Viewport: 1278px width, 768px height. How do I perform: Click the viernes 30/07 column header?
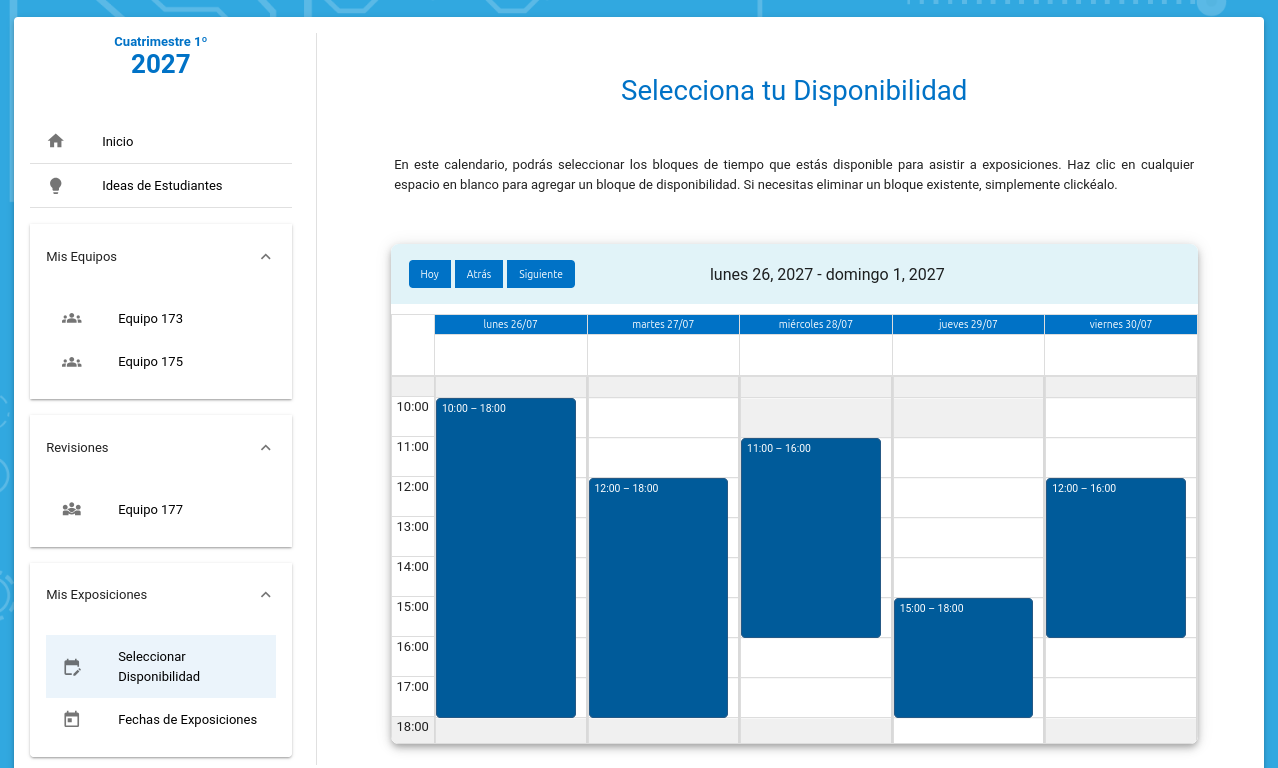pyautogui.click(x=1120, y=324)
